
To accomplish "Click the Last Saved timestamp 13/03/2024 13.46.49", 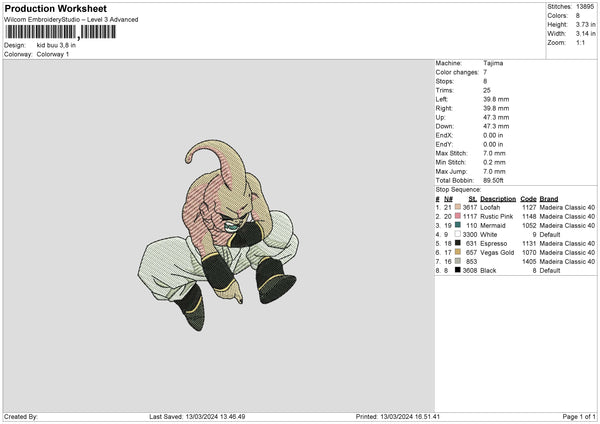I will click(215, 416).
